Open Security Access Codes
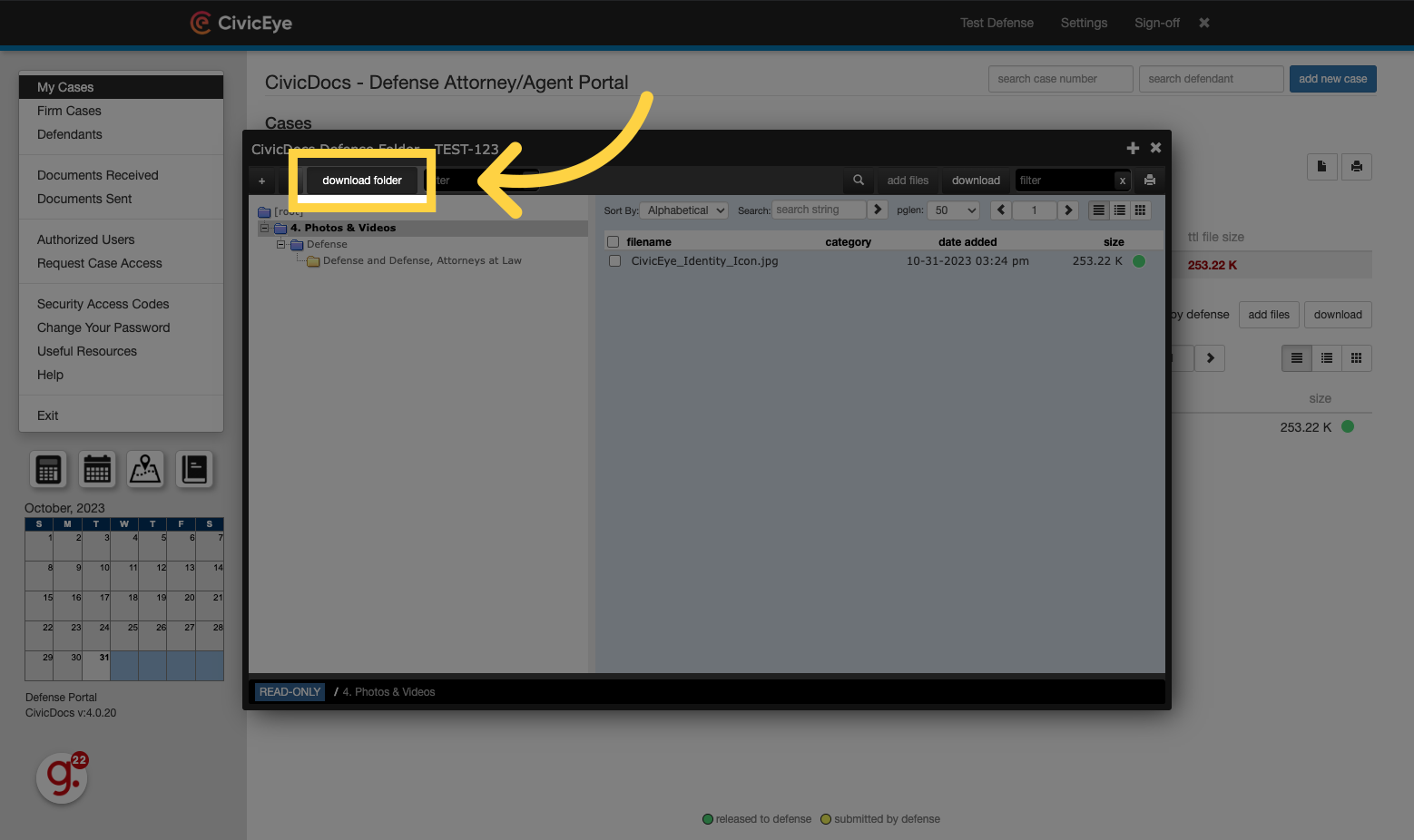1414x840 pixels. (103, 304)
